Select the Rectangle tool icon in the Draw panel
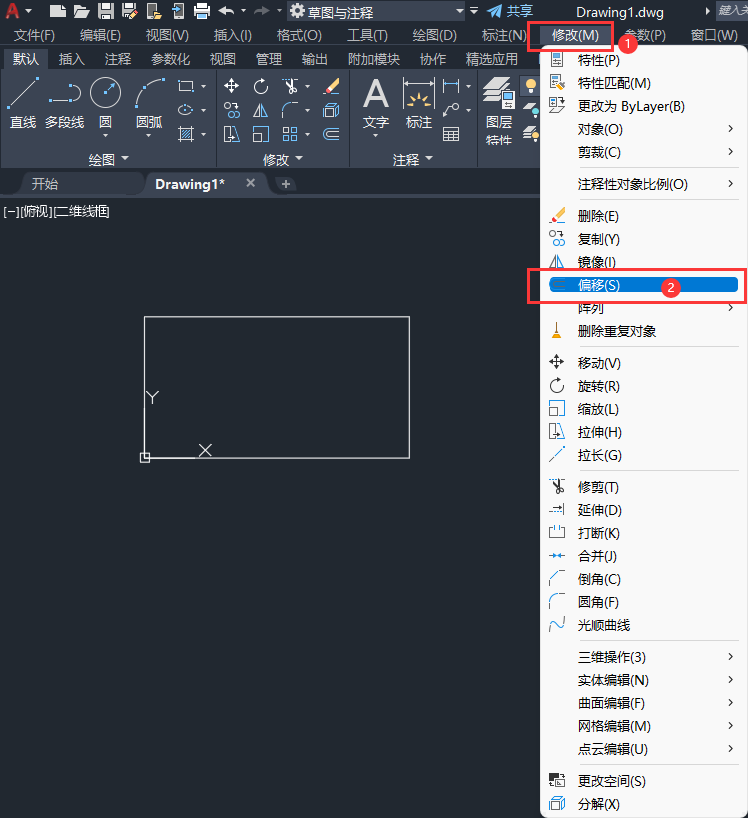Screen dimensions: 748x818 (x=186, y=86)
